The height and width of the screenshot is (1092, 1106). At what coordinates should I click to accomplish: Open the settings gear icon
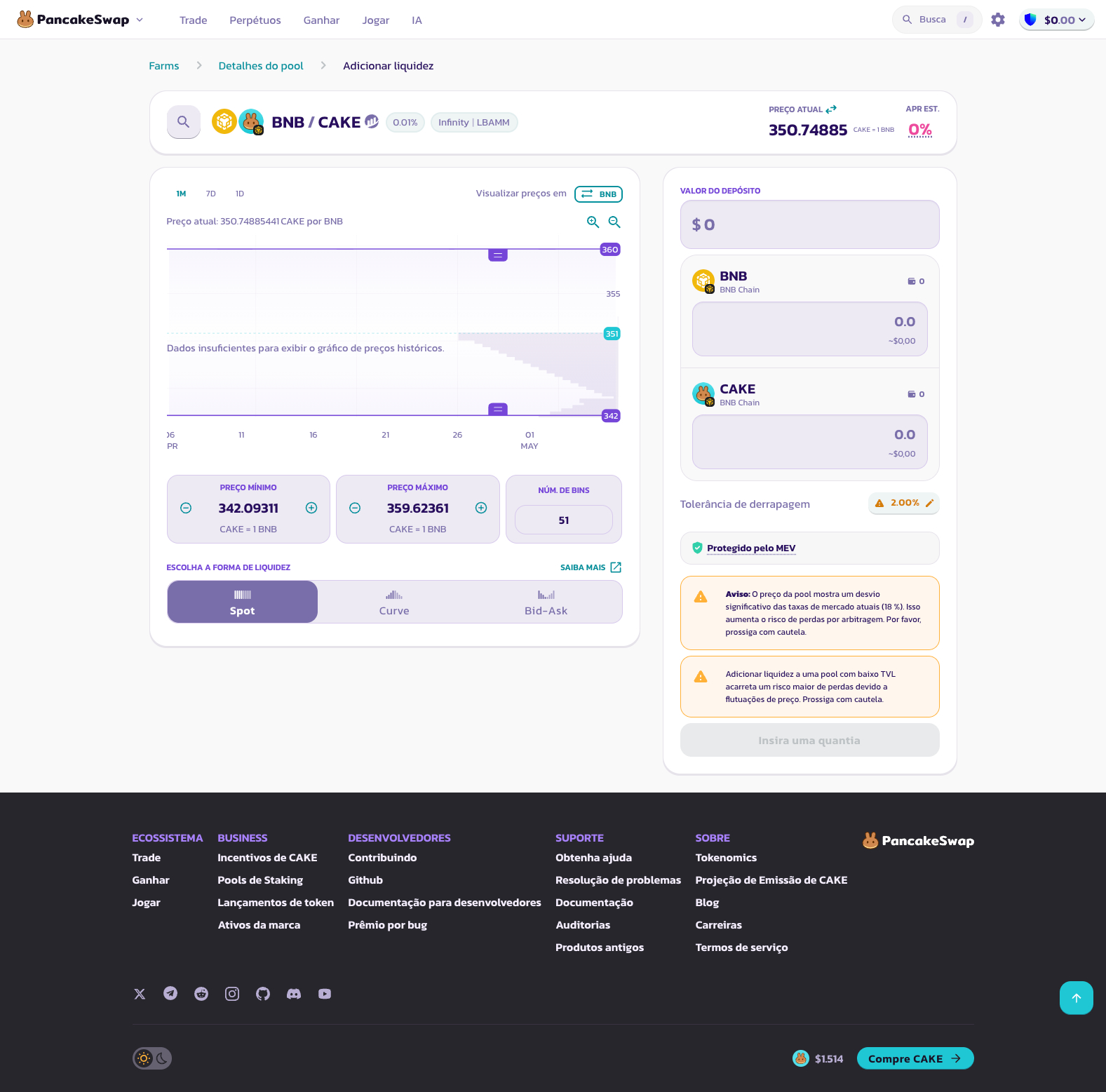pos(997,20)
